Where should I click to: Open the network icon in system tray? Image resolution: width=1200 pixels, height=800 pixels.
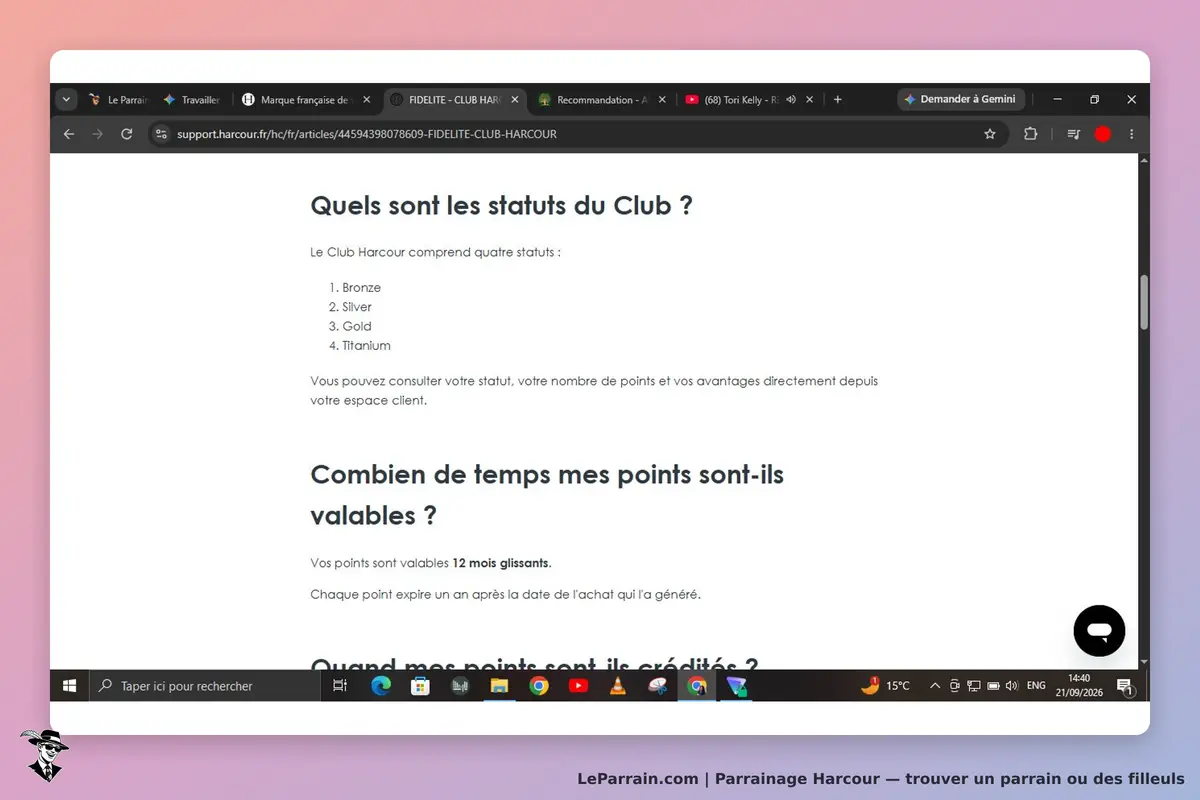point(973,686)
